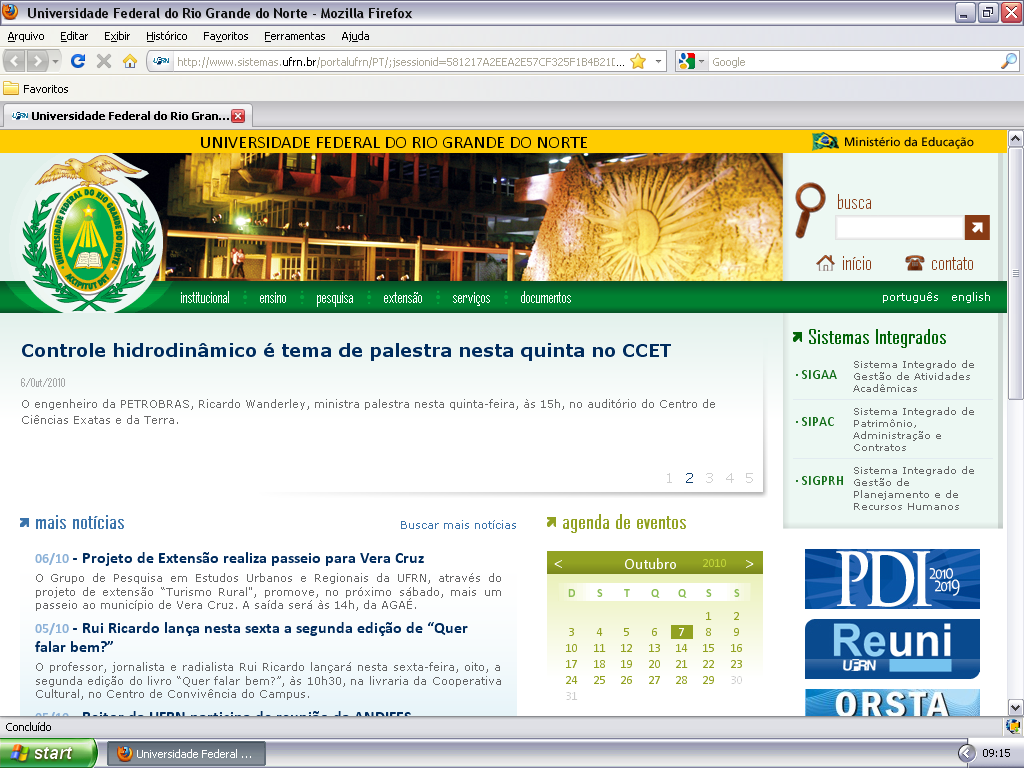Click the início house icon
1024x768 pixels.
825,263
